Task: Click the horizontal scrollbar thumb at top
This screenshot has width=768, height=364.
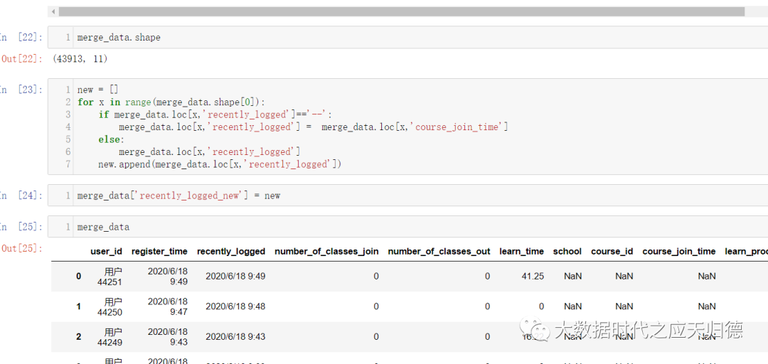Action: [x=402, y=11]
